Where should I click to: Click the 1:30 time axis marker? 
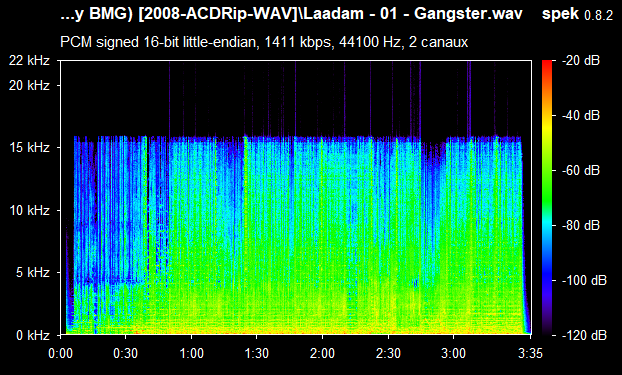click(x=257, y=353)
